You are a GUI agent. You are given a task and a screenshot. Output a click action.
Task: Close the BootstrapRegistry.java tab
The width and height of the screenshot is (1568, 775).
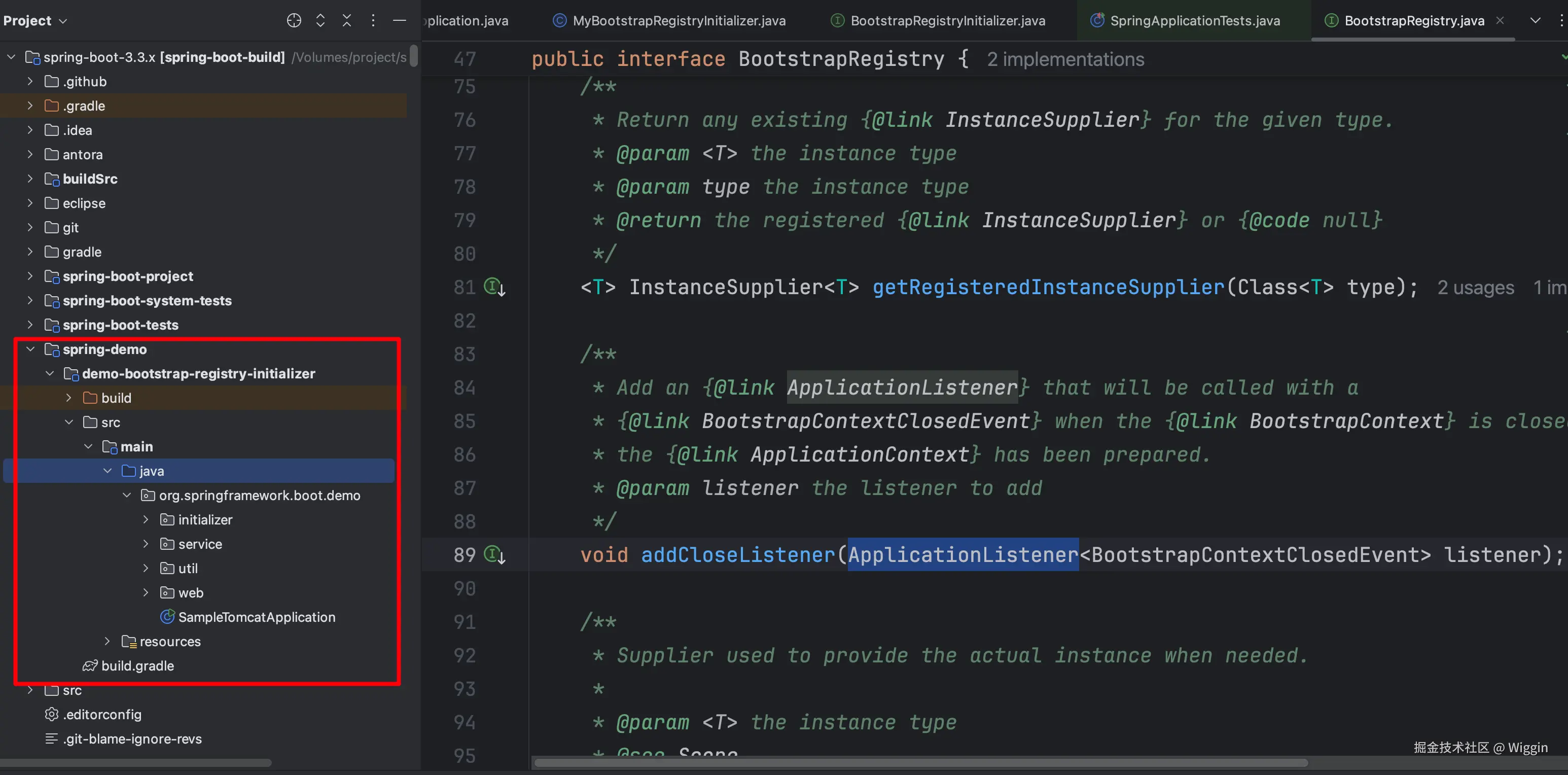point(1500,21)
